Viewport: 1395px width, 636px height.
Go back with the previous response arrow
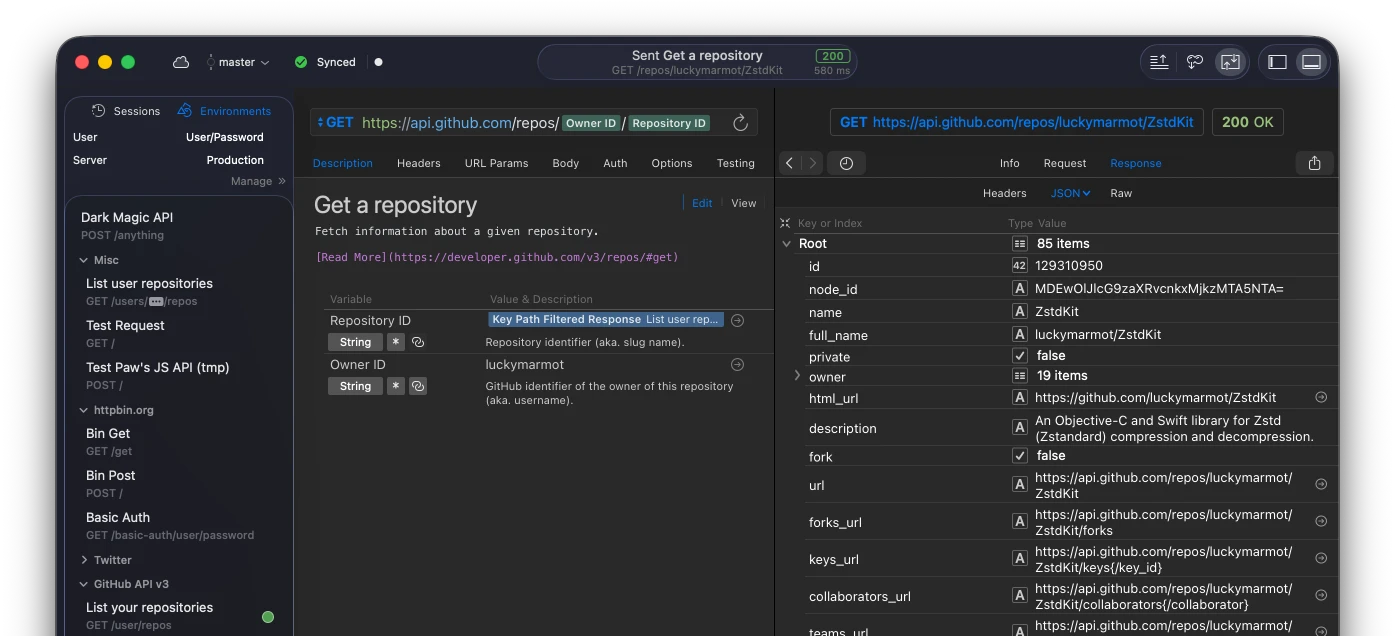[790, 163]
